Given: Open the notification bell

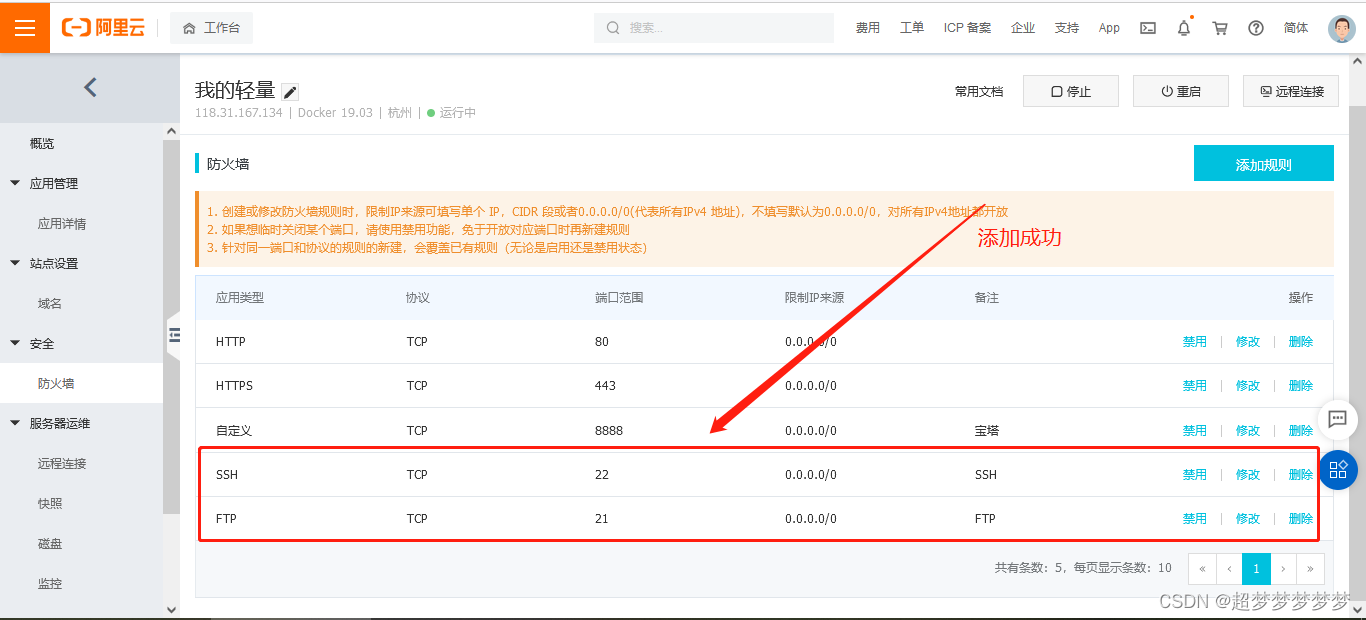Looking at the screenshot, I should [1184, 28].
